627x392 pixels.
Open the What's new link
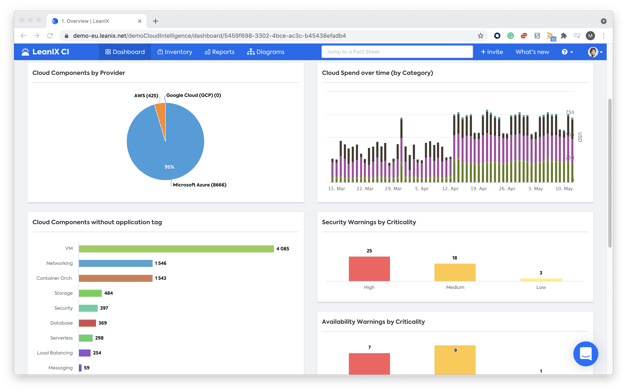click(532, 52)
